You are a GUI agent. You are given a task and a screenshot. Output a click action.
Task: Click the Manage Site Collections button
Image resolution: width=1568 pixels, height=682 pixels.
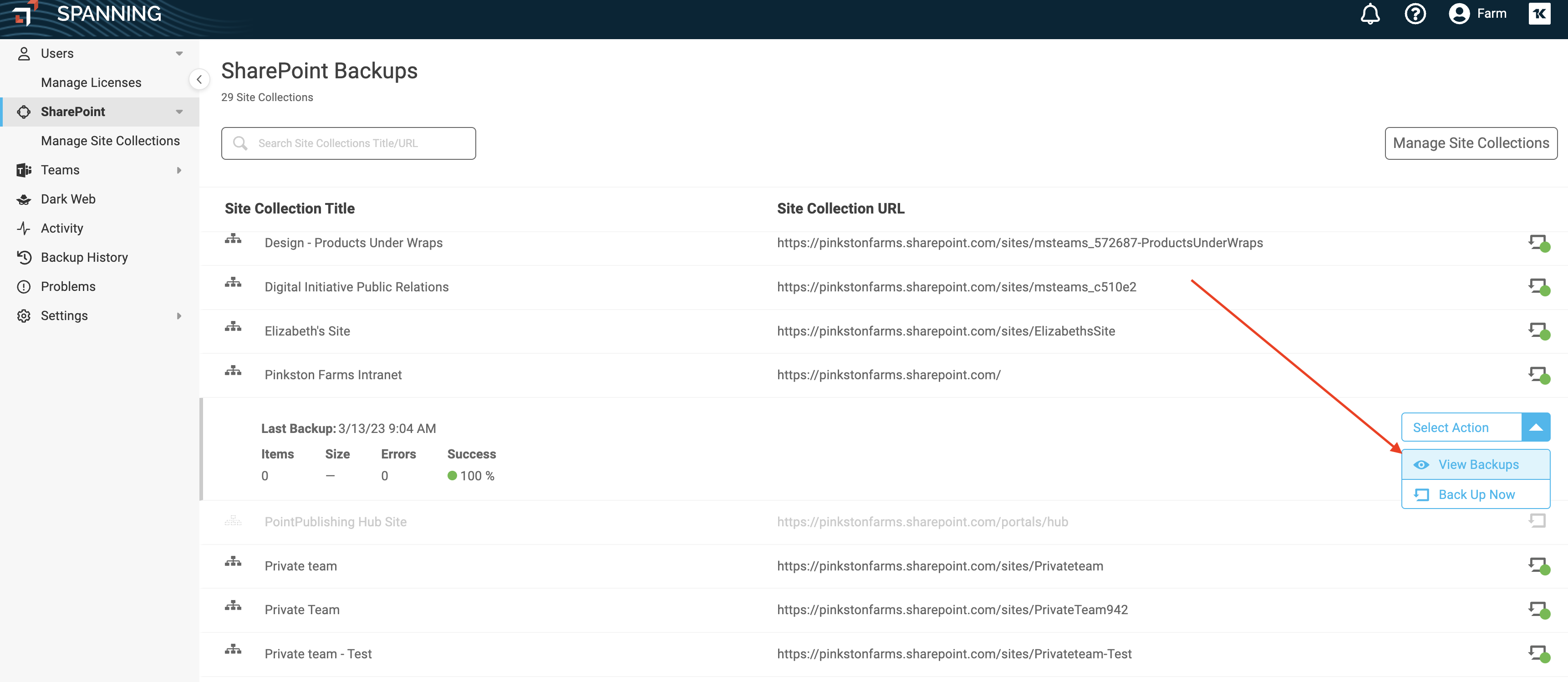click(x=1471, y=143)
